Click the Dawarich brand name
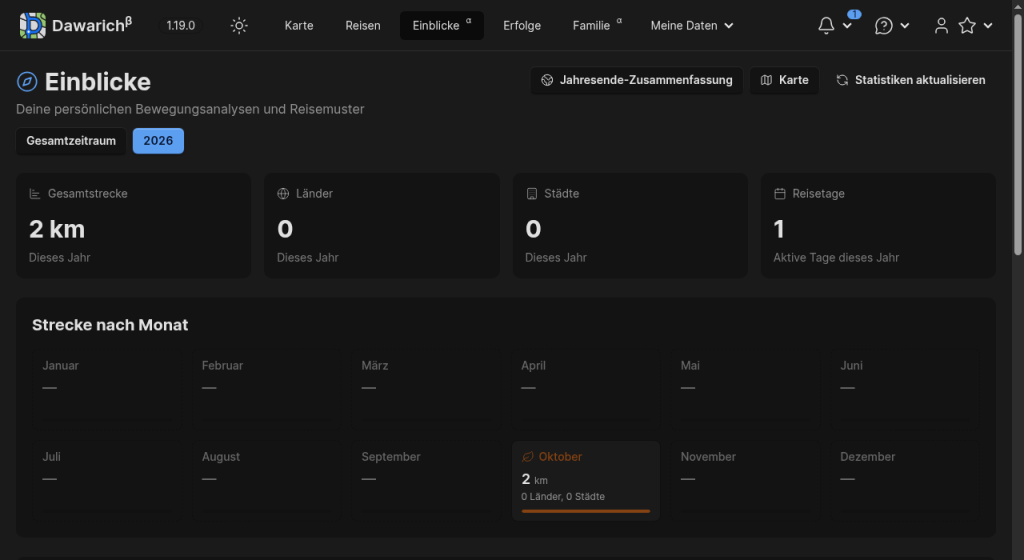 pyautogui.click(x=92, y=25)
